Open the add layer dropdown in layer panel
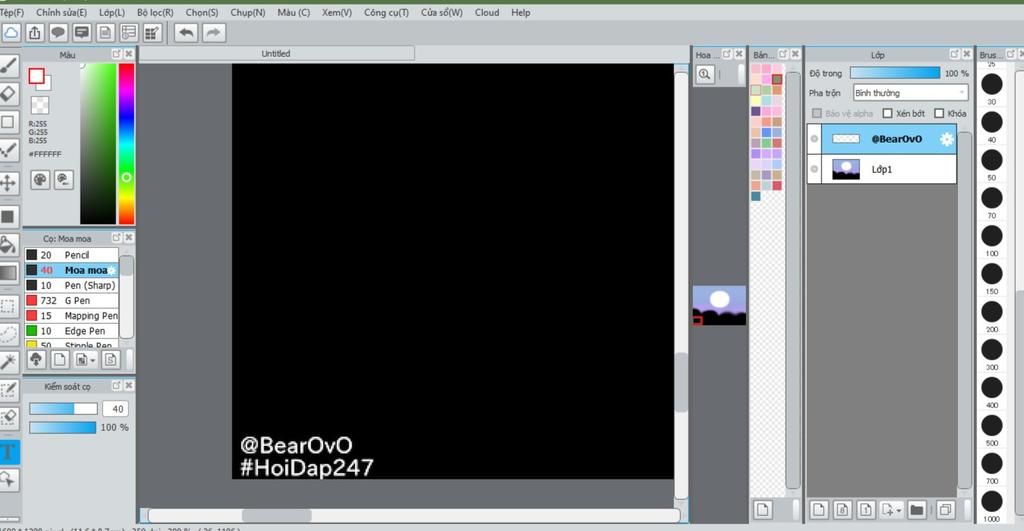The image size is (1024, 531). tap(891, 509)
